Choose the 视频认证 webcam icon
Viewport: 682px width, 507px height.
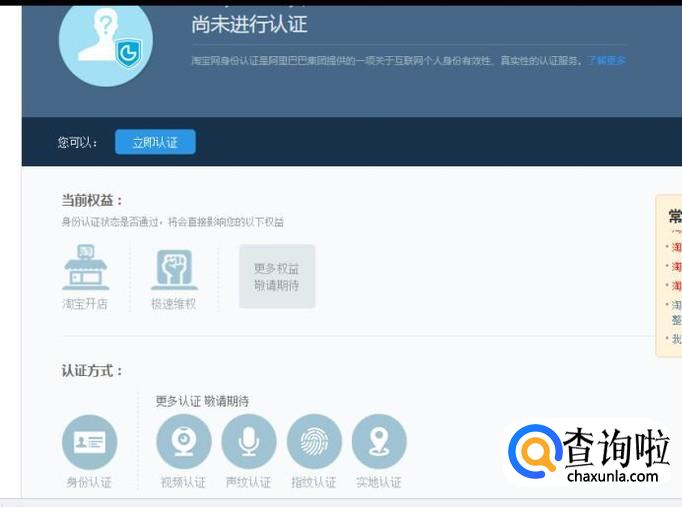pos(184,442)
